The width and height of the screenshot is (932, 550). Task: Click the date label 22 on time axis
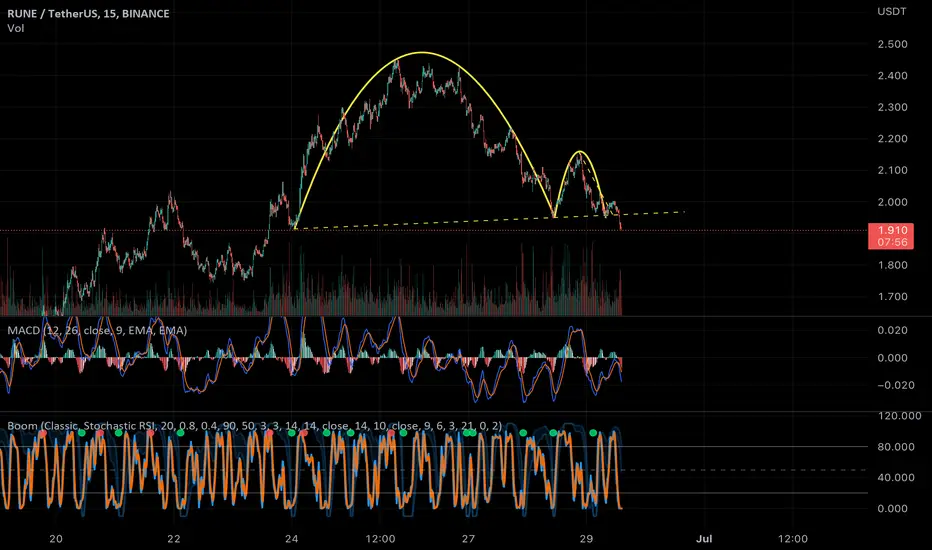[174, 539]
